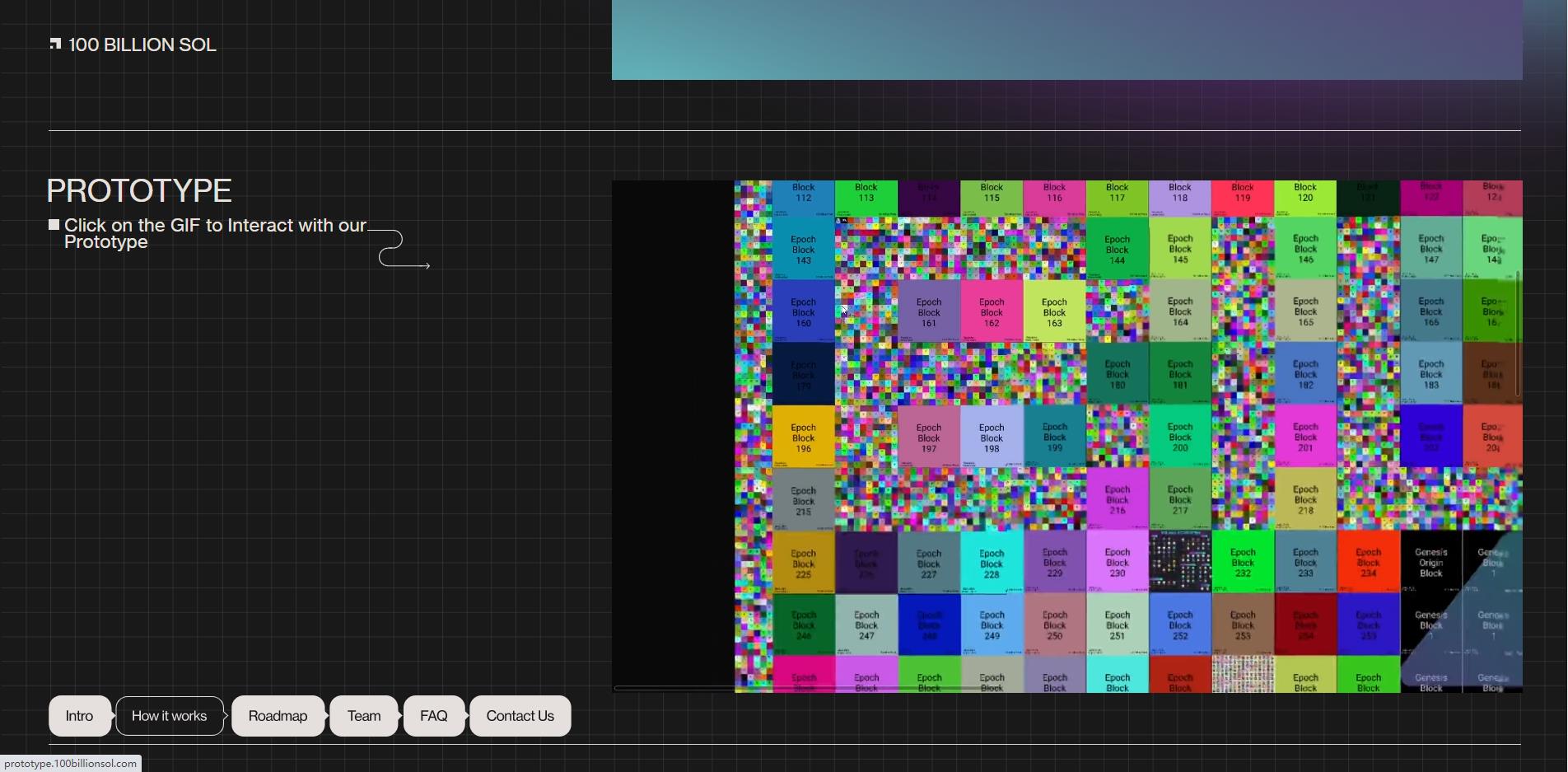Click the Epoch Block 180 tile
Viewport: 1568px width, 772px height.
click(x=1118, y=374)
